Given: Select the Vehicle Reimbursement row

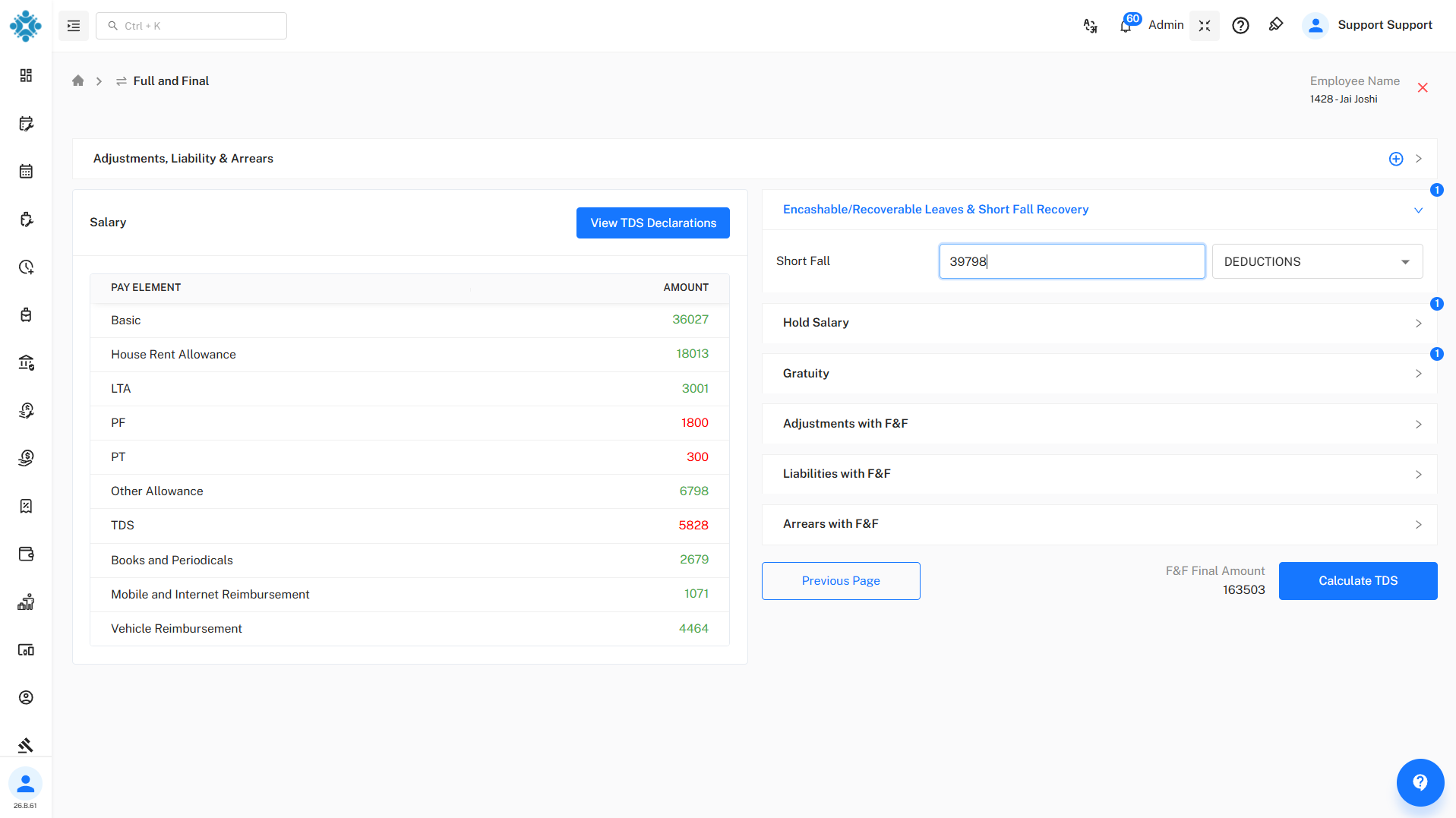Looking at the screenshot, I should [409, 629].
